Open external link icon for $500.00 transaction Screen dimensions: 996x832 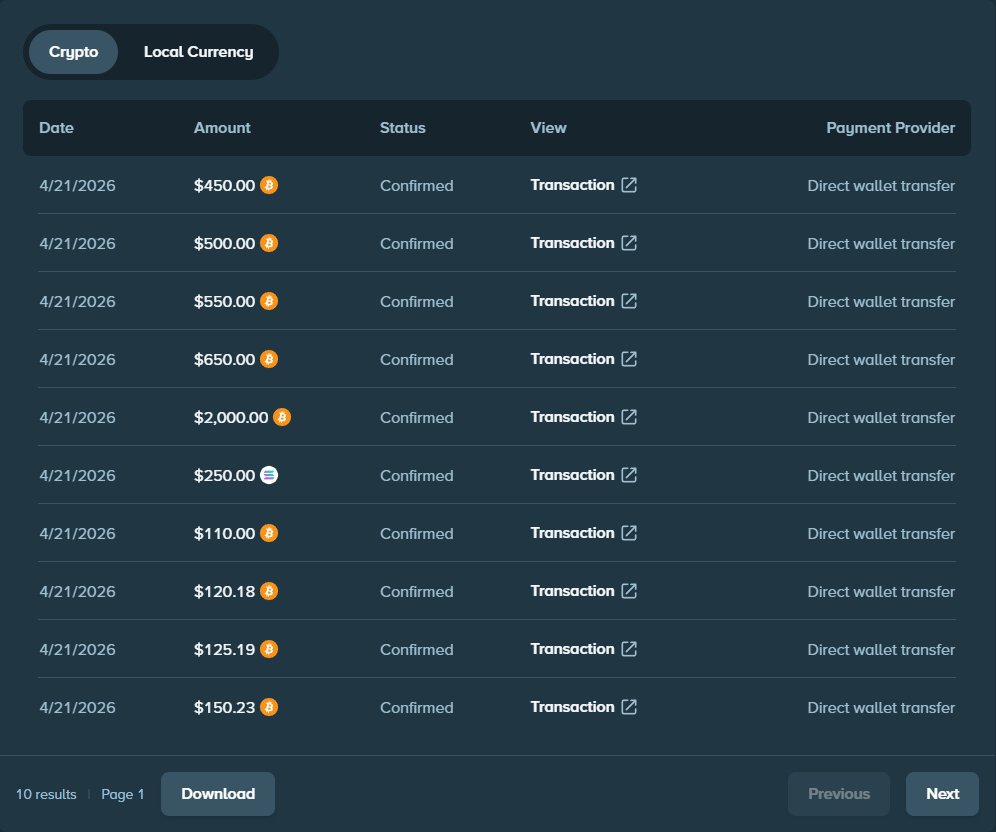coord(629,243)
